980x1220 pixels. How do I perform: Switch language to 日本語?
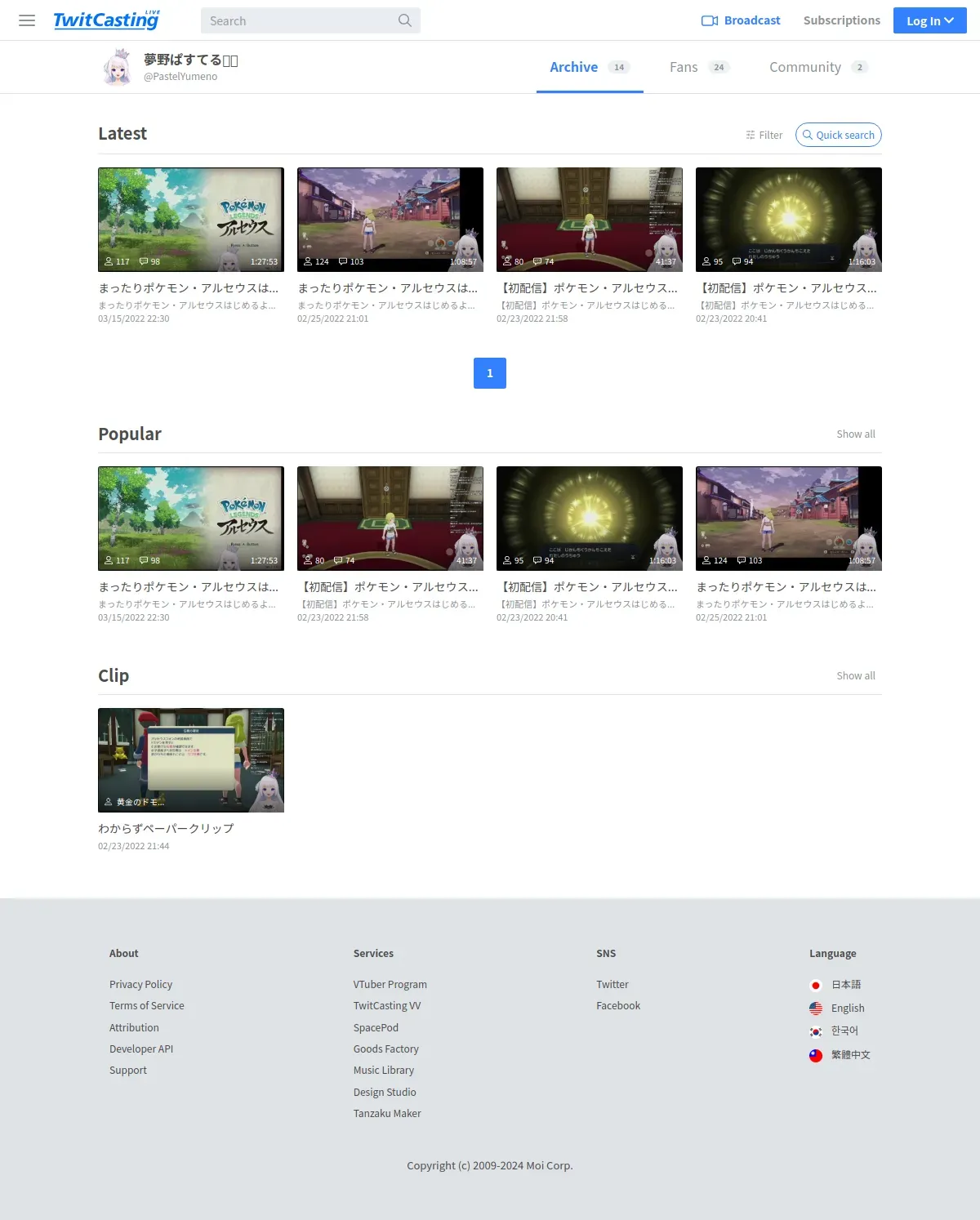pyautogui.click(x=846, y=985)
